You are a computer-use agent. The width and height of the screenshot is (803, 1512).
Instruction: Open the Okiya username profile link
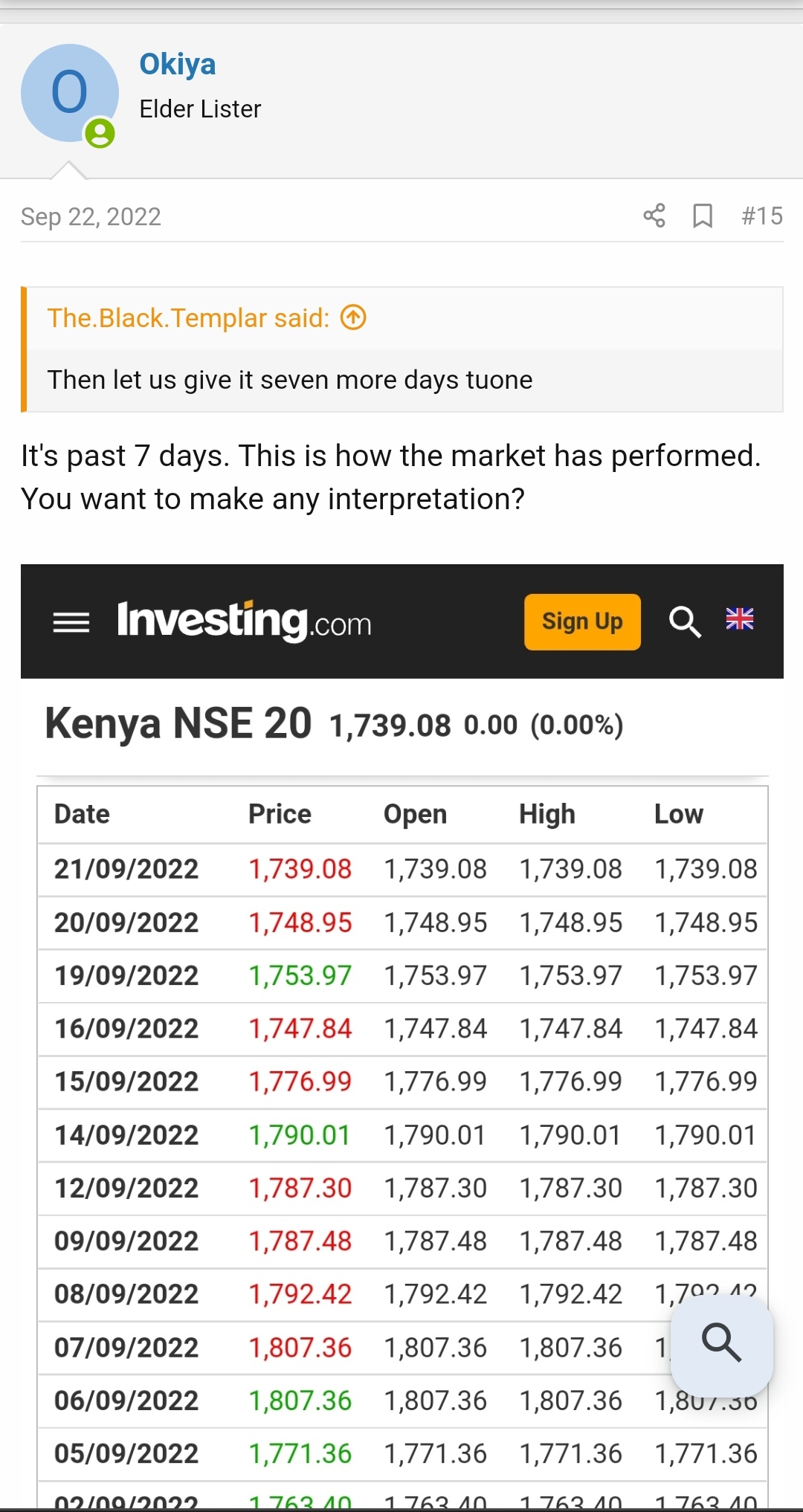(178, 65)
